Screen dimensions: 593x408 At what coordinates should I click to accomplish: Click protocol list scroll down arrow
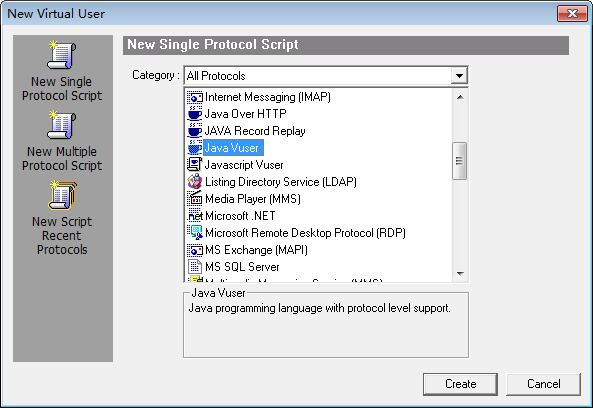pos(460,273)
